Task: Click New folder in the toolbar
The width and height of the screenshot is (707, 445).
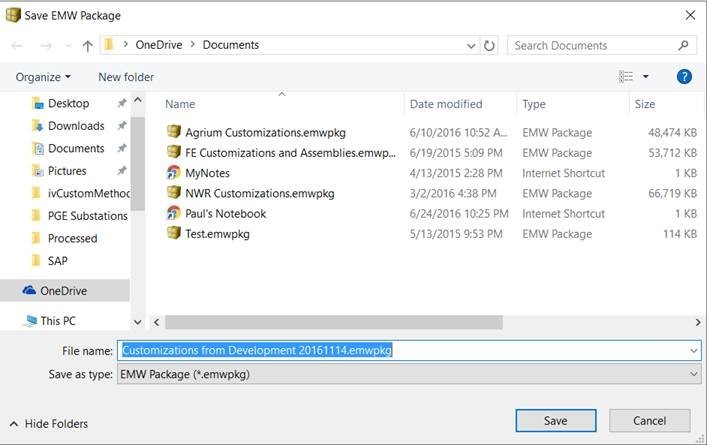Action: coord(126,77)
